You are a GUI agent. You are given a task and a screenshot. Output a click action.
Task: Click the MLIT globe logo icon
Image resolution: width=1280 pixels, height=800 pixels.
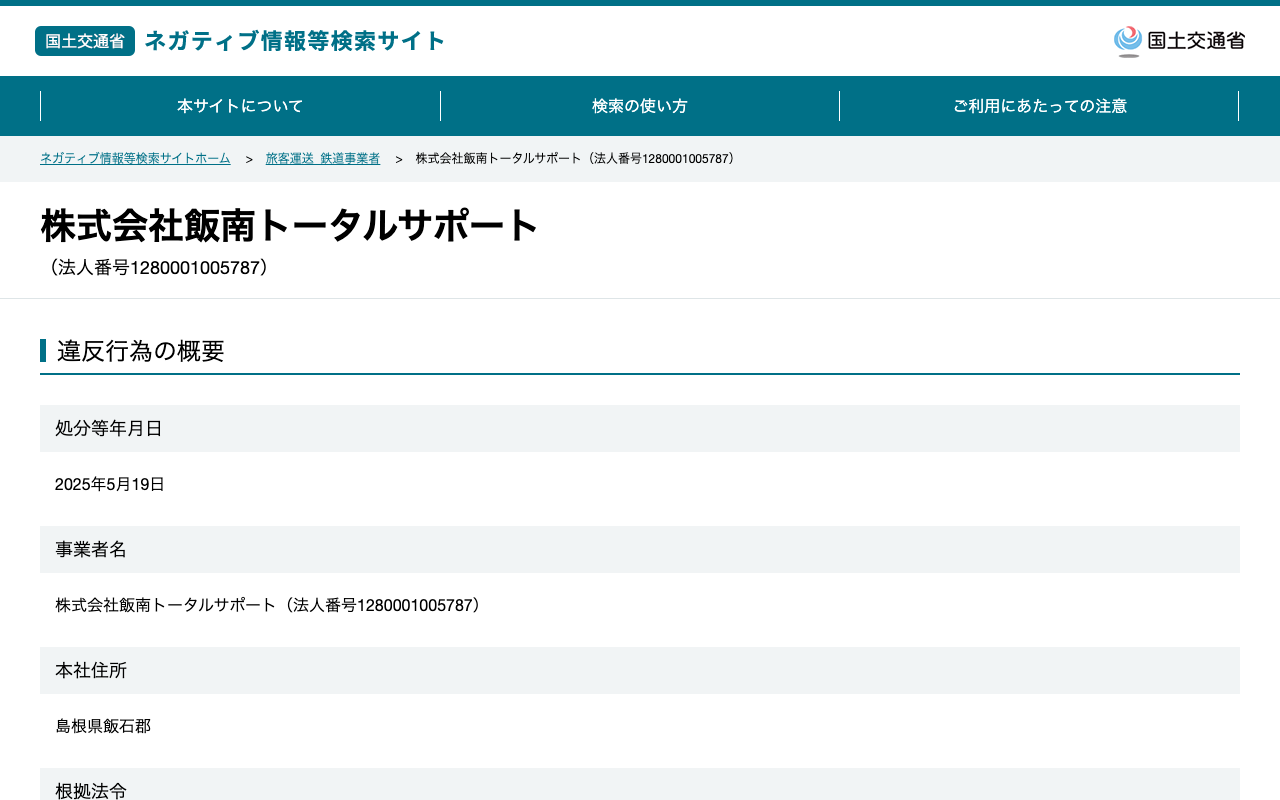[x=1128, y=41]
